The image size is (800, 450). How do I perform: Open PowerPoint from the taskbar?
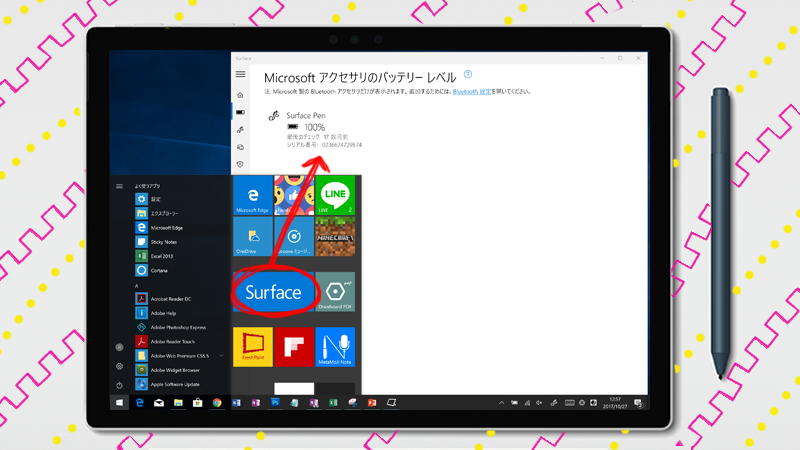(x=372, y=403)
